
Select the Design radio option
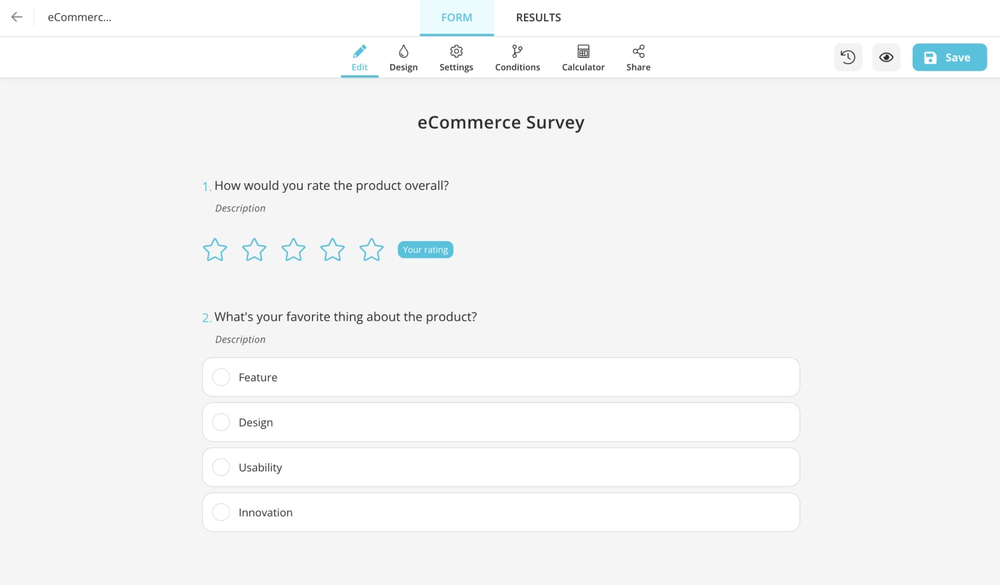(x=221, y=422)
